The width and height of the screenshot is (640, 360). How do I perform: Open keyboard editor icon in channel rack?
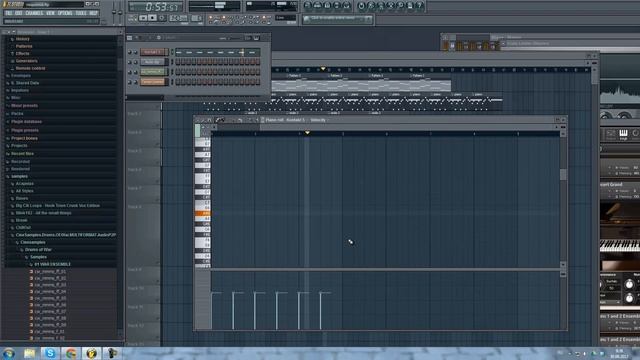click(x=256, y=38)
